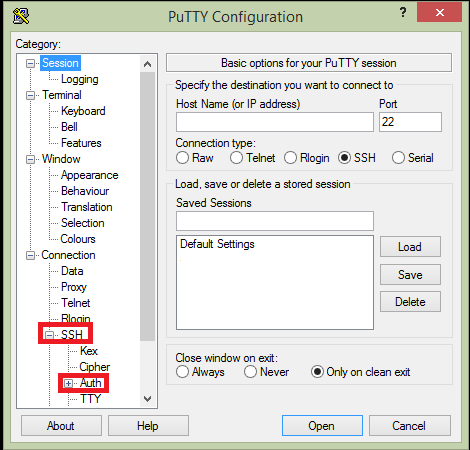Open the Proxy settings category
Image resolution: width=470 pixels, height=450 pixels.
coord(74,287)
